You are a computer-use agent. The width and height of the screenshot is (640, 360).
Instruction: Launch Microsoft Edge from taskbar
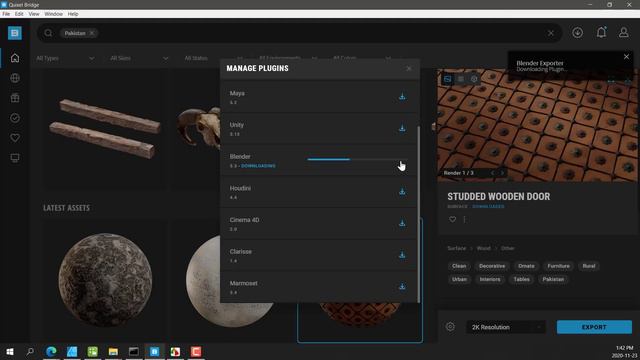tap(51, 351)
